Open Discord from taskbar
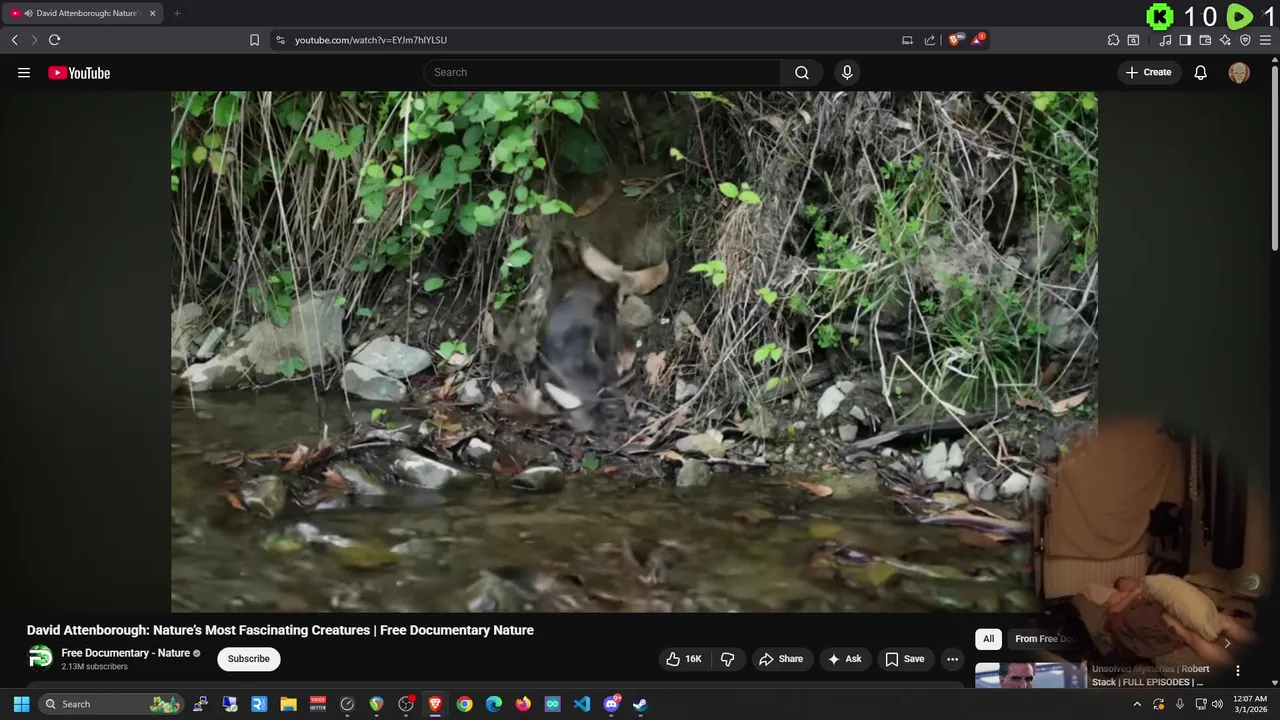Image resolution: width=1280 pixels, height=720 pixels. coord(611,704)
